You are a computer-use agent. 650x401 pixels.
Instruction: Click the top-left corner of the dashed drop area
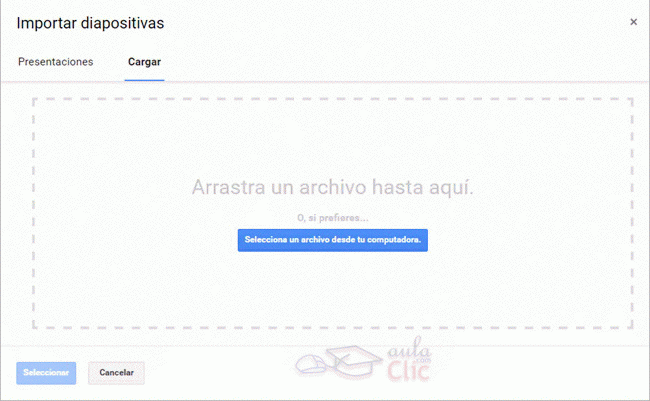click(34, 99)
